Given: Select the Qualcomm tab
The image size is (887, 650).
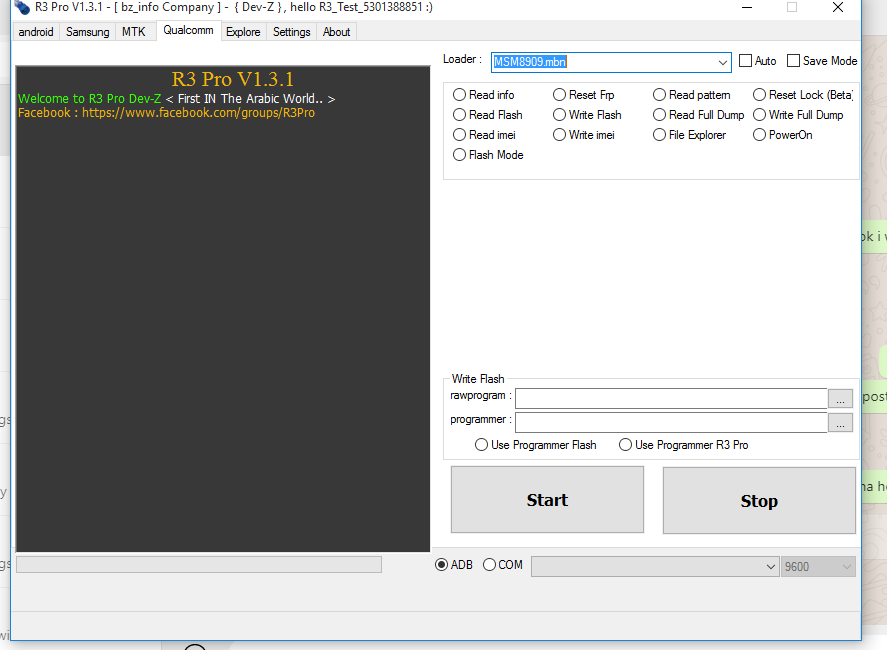Looking at the screenshot, I should coord(188,31).
